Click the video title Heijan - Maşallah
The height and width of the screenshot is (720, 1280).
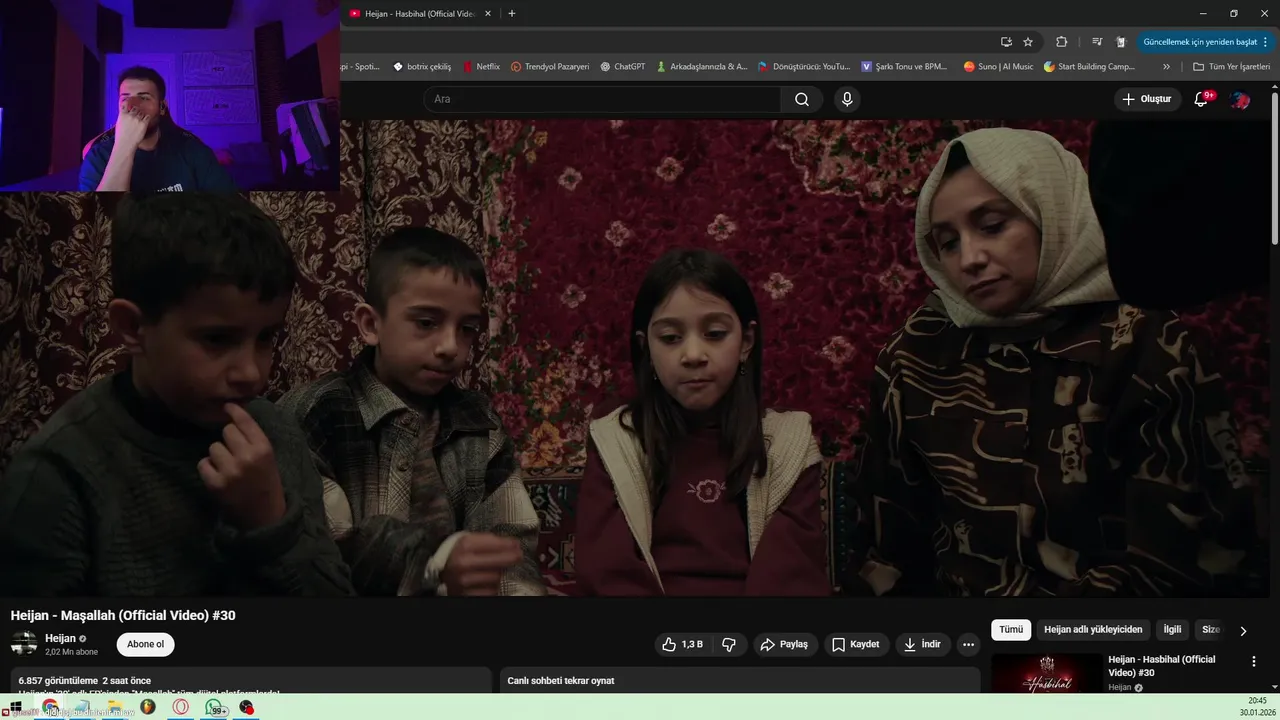click(x=123, y=615)
